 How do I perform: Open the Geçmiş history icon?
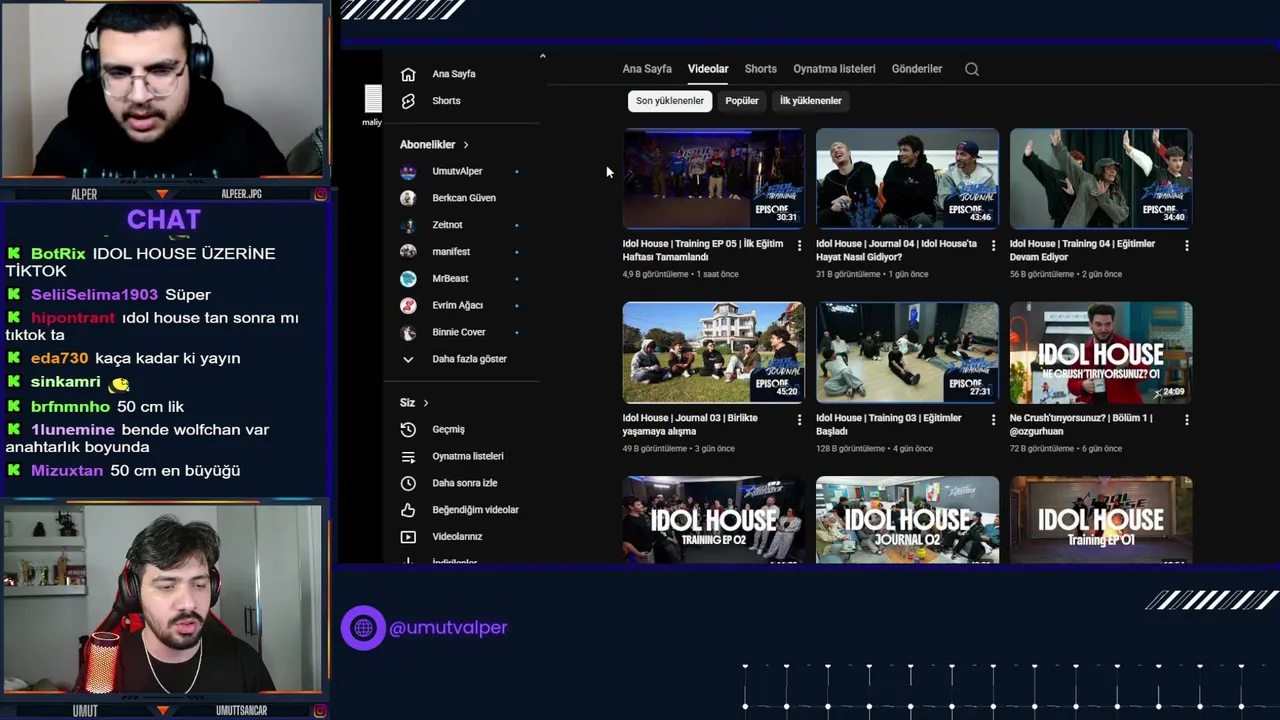(408, 429)
